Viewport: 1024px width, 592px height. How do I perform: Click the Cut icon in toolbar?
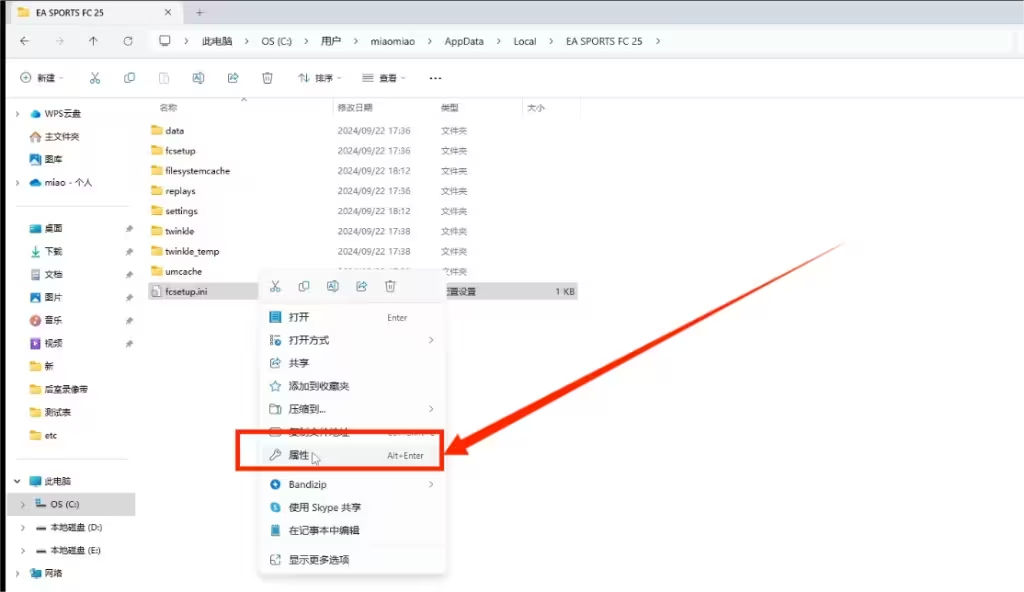(95, 78)
